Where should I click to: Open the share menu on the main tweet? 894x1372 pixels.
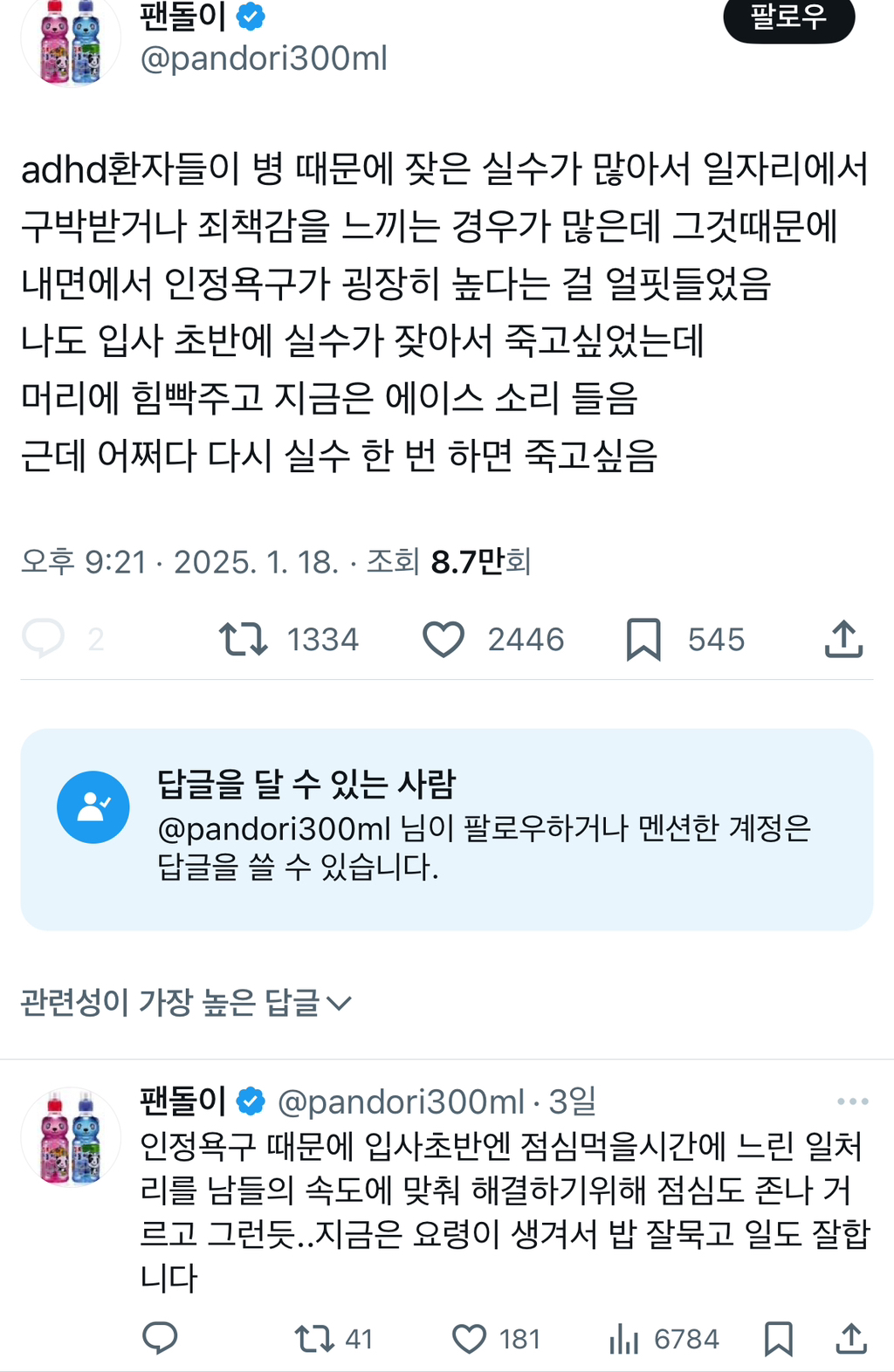click(844, 640)
